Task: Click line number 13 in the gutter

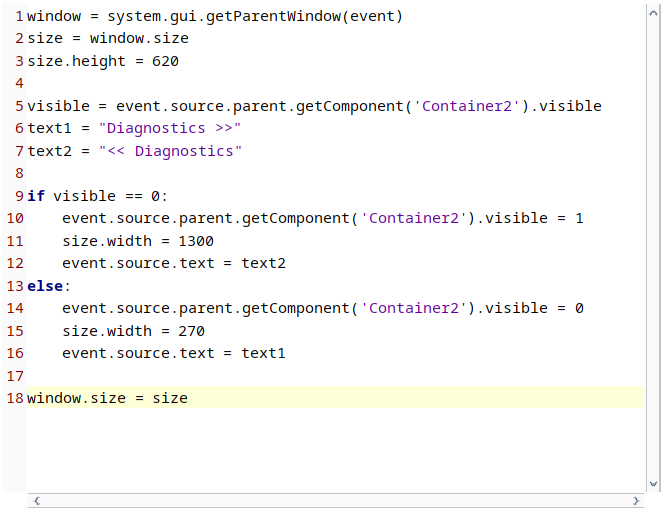Action: [15, 286]
